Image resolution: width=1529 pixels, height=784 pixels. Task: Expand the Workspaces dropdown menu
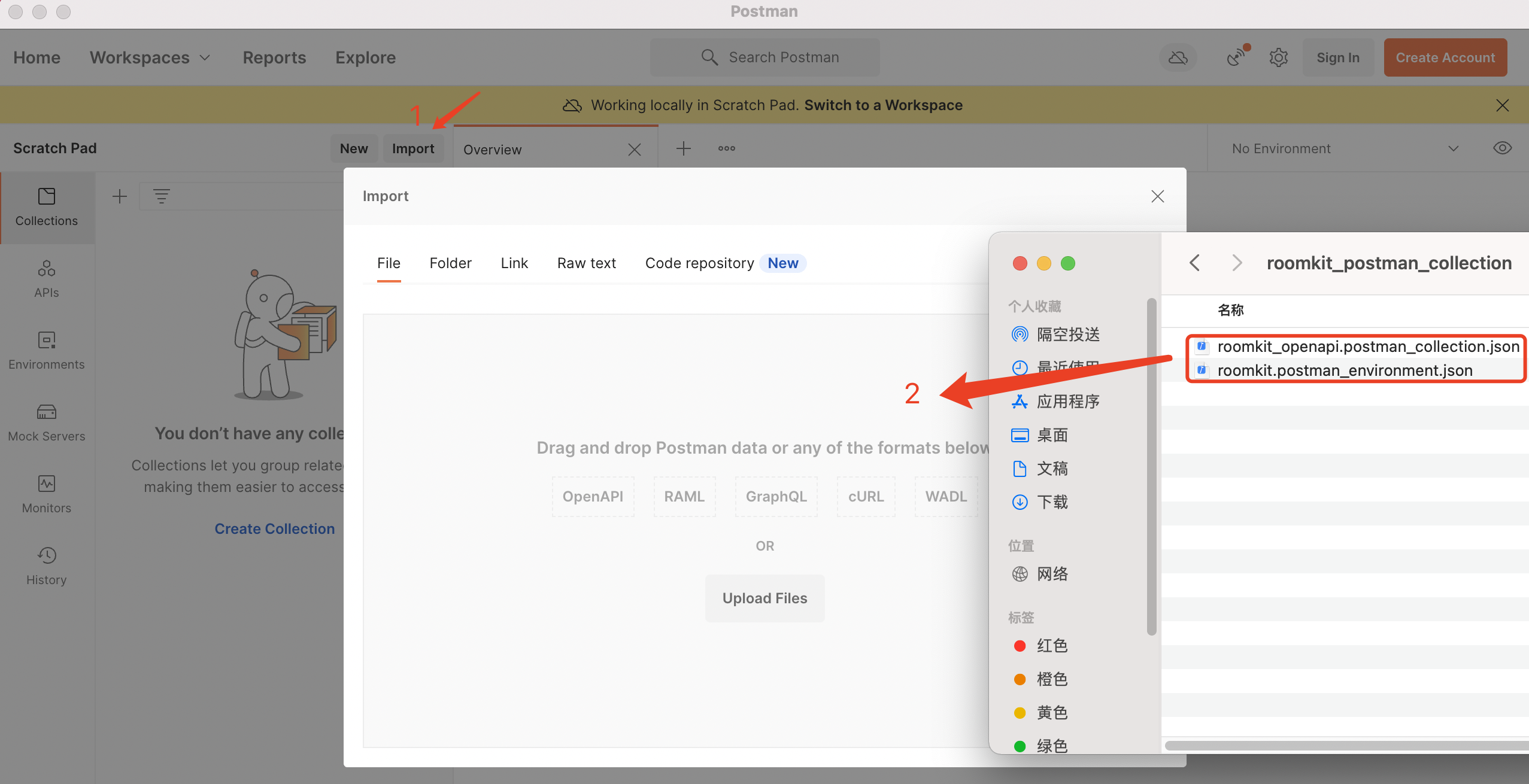[x=150, y=57]
